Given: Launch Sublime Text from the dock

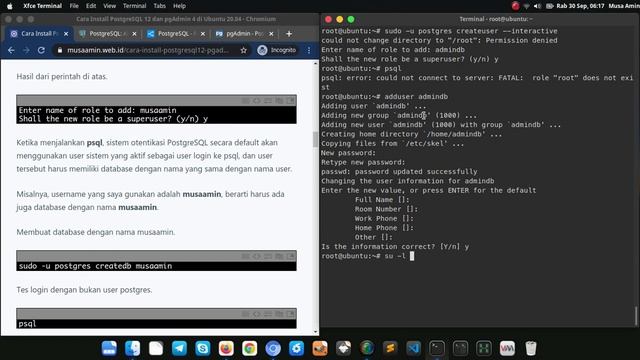Looking at the screenshot, I should pyautogui.click(x=390, y=348).
